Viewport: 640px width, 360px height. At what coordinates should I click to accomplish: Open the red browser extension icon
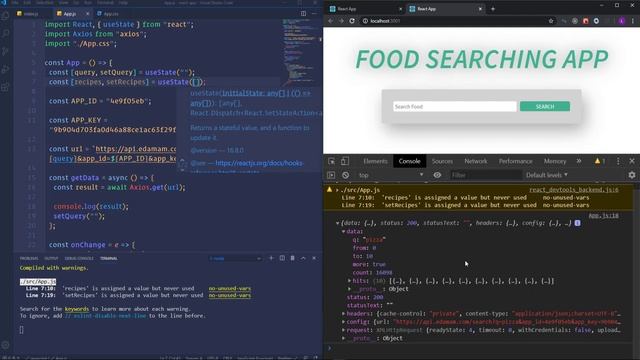[586, 21]
